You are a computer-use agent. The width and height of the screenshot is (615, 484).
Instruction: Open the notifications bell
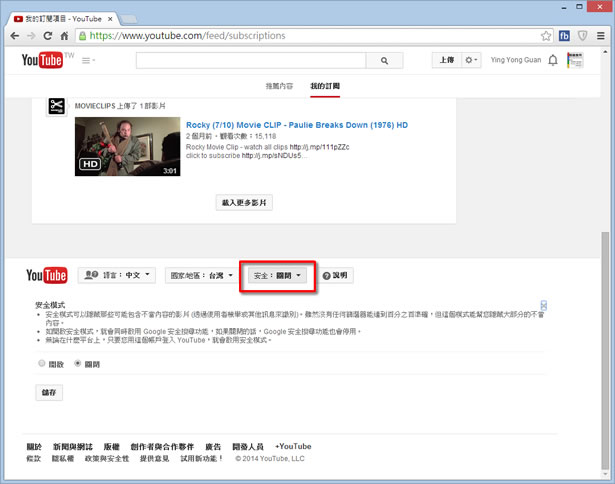pyautogui.click(x=552, y=61)
